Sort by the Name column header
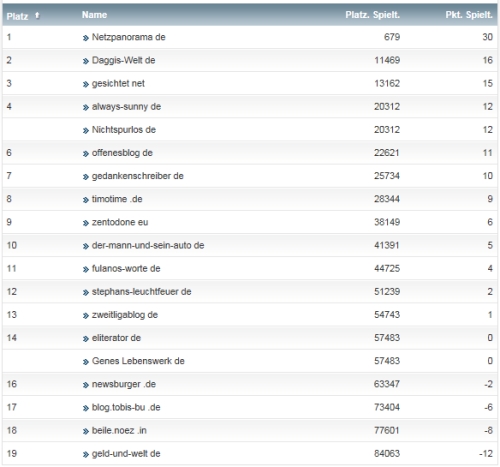 click(x=94, y=15)
